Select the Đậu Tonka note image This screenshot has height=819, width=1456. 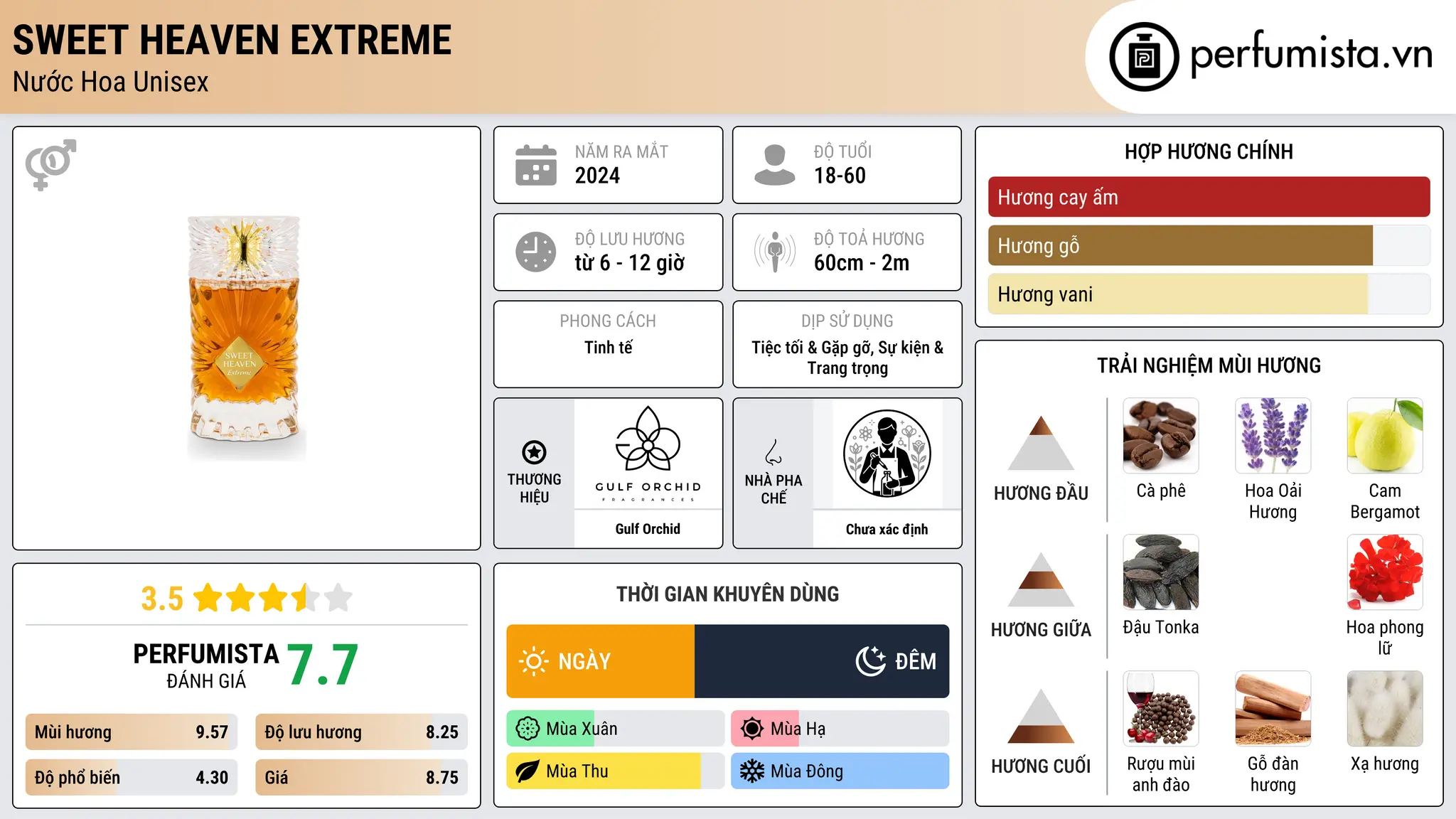(1161, 572)
